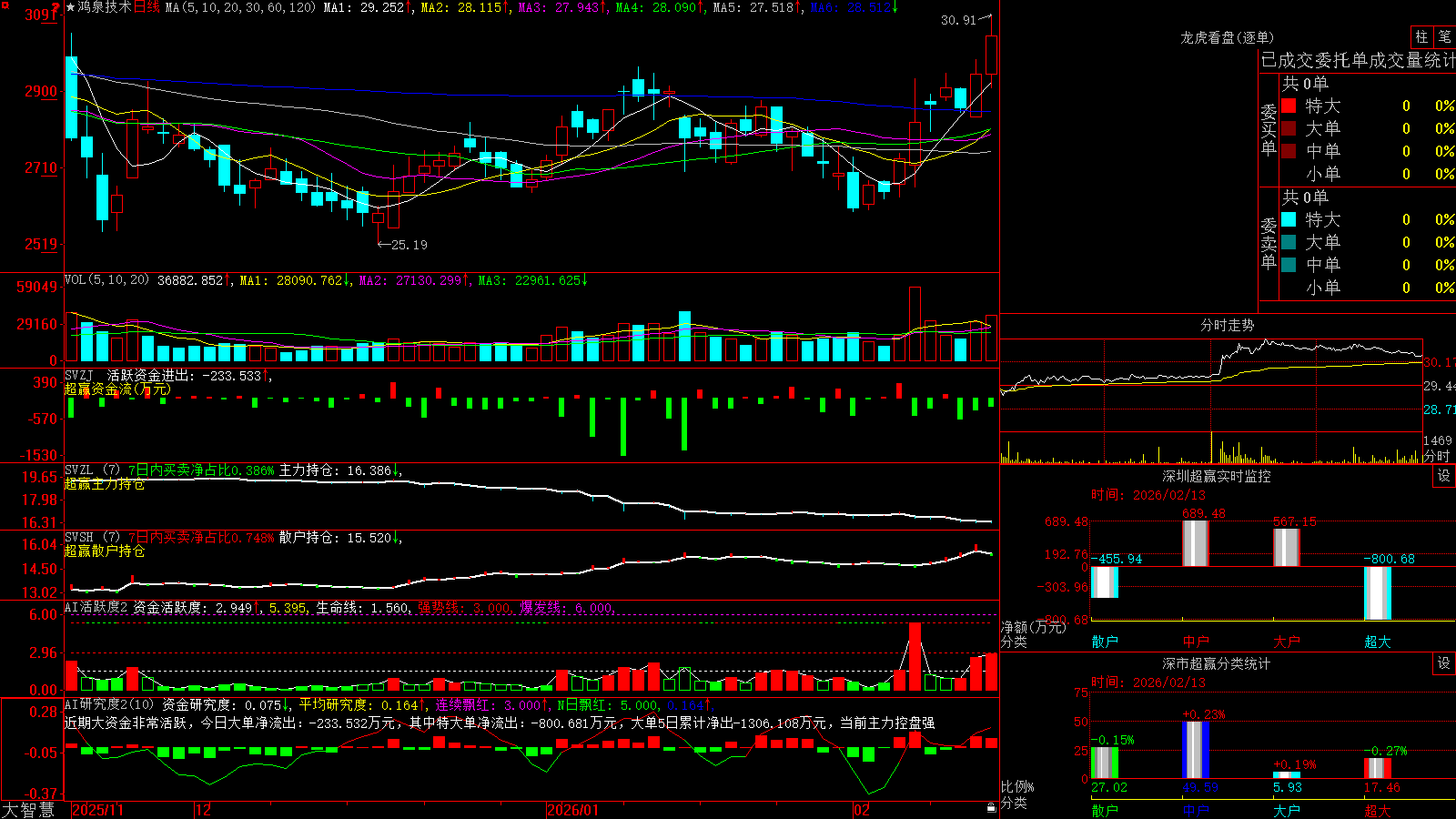Click the VOL(5,10,20) indicator label
The image size is (1456, 819).
tap(106, 280)
